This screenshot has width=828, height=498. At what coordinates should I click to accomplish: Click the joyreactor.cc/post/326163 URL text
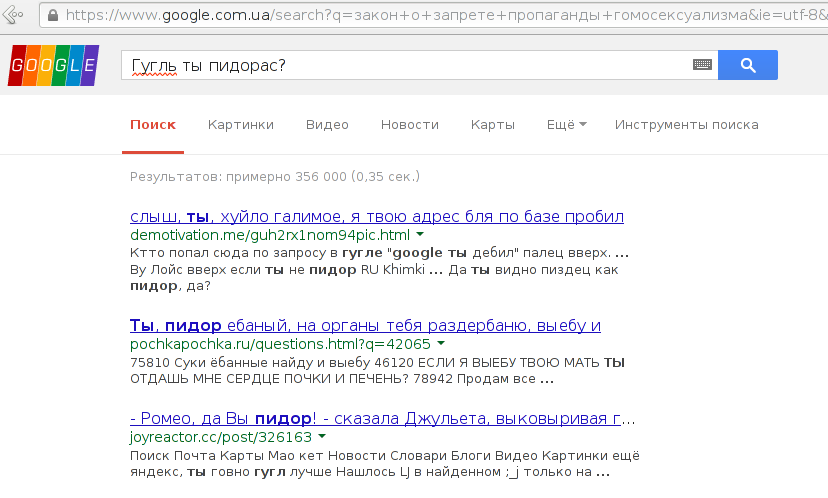(221, 437)
